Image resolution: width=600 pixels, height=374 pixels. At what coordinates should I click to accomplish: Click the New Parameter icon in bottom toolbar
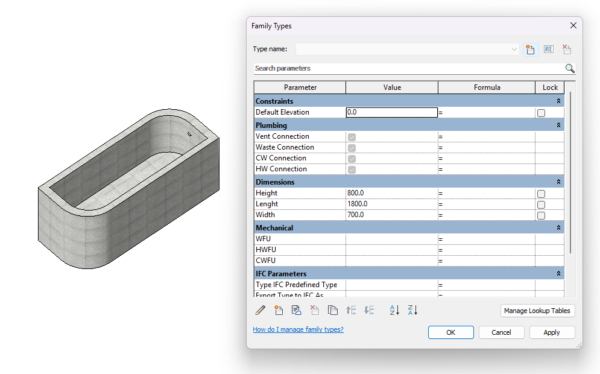279,310
